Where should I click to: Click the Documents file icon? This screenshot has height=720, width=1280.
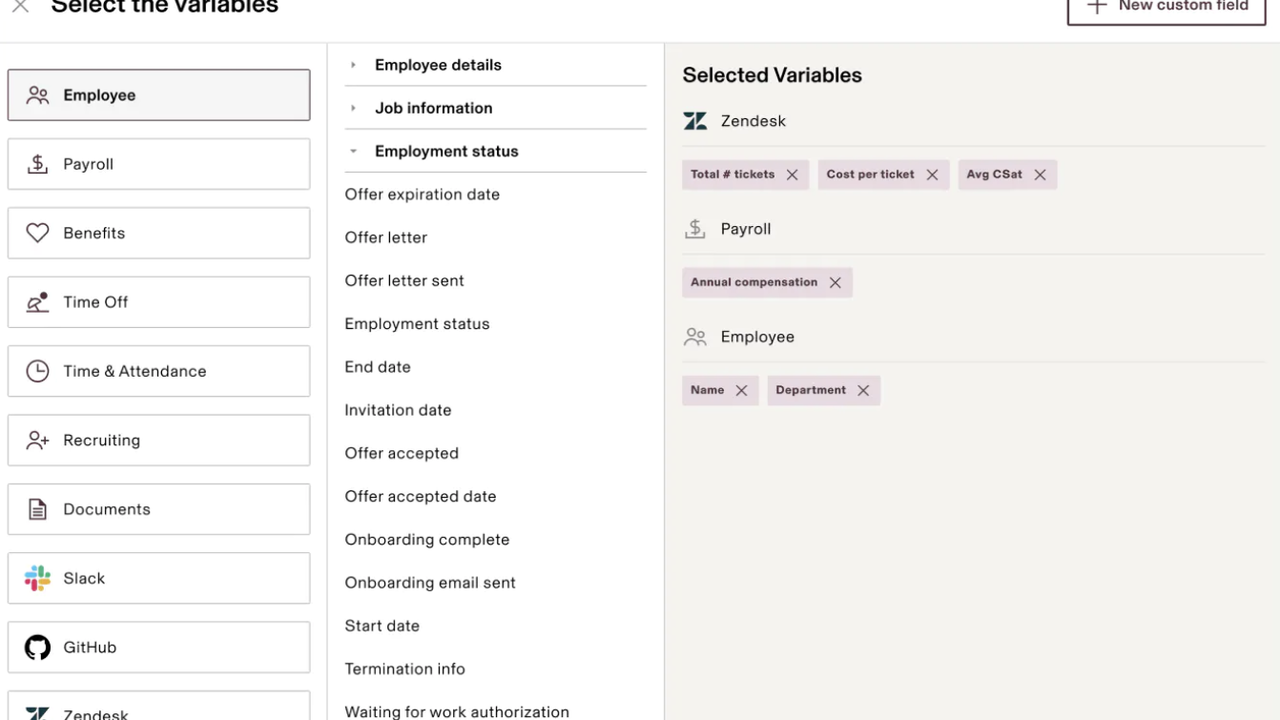coord(37,509)
